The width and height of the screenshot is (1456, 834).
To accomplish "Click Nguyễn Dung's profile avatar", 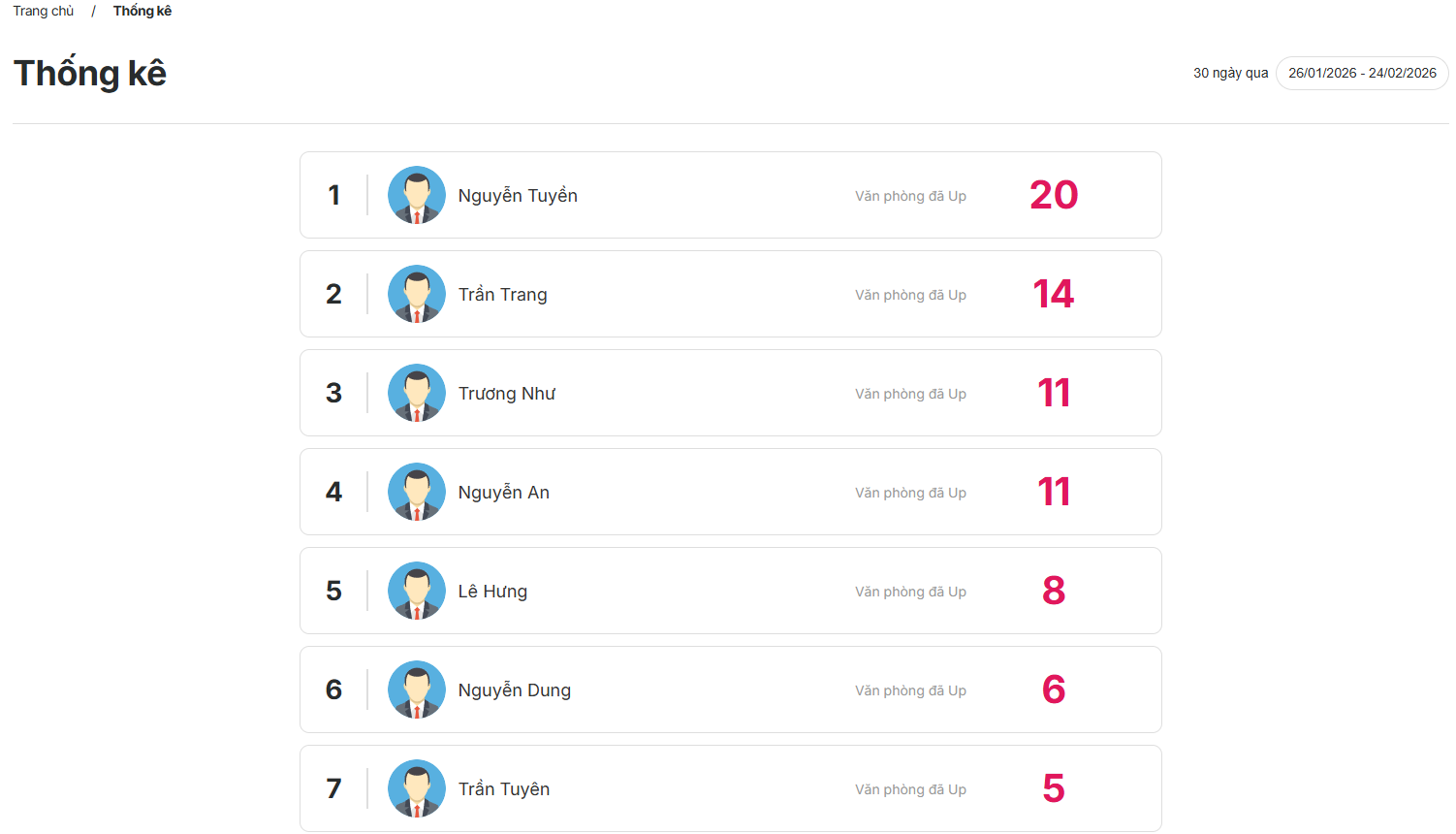I will [417, 690].
